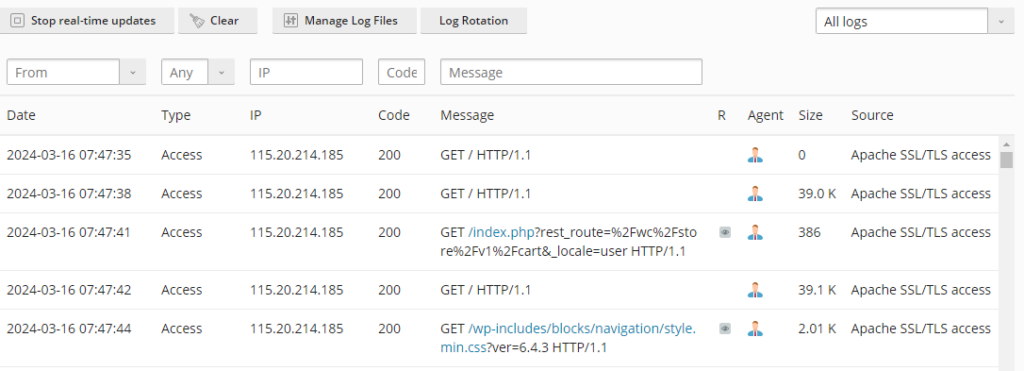
Task: Click the agent icon in the 07:47:38 row
Action: point(755,193)
